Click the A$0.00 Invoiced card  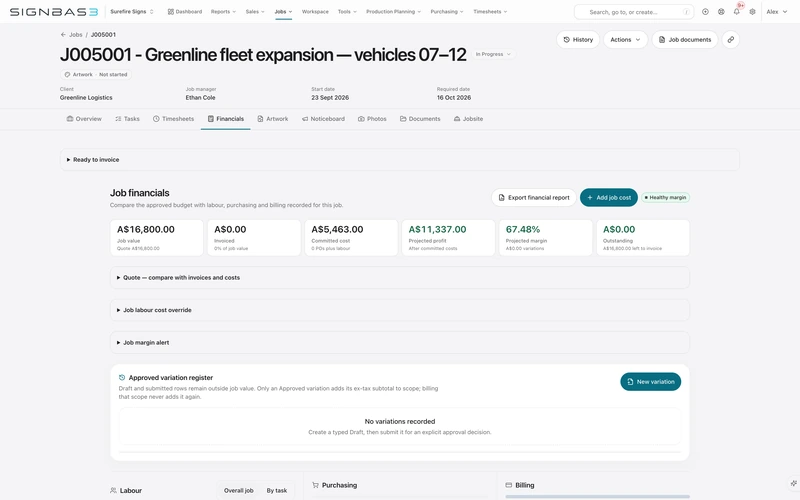[254, 238]
